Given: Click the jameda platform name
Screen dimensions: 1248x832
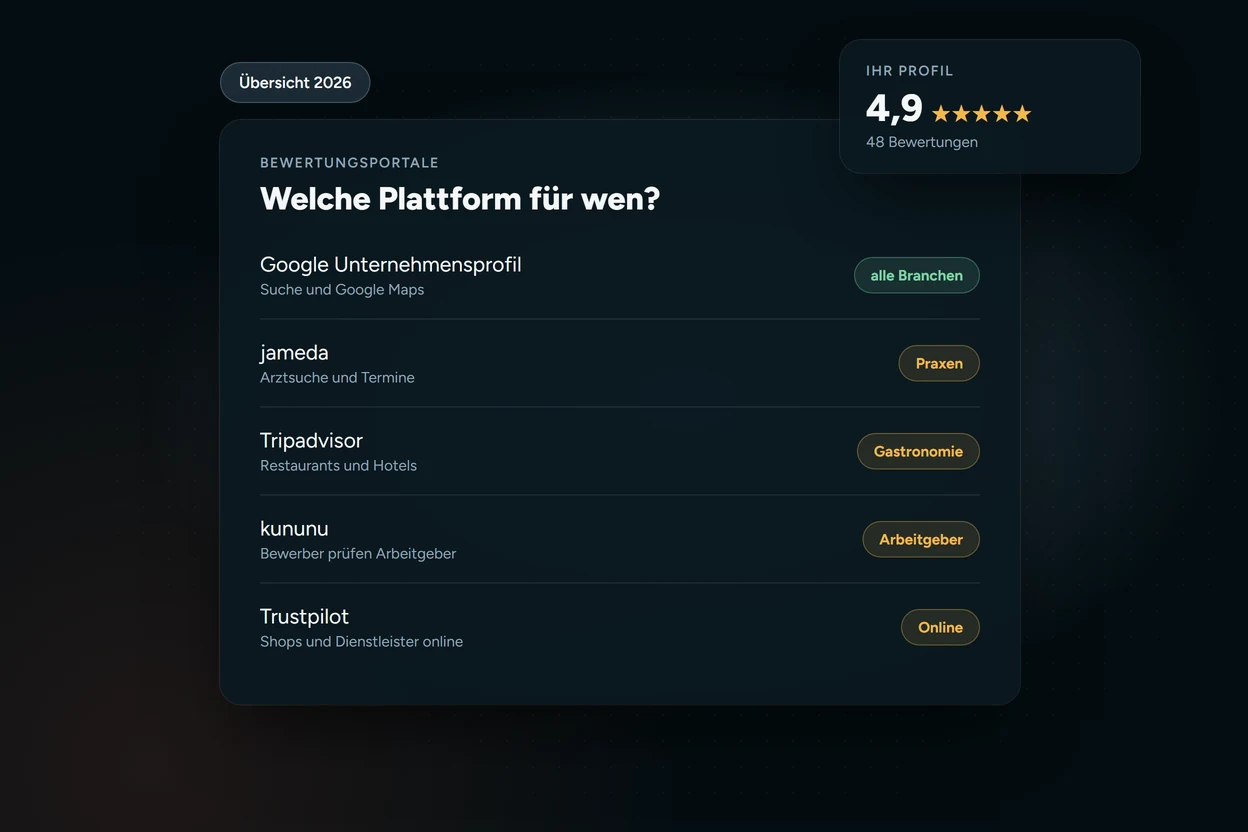Looking at the screenshot, I should coord(294,352).
